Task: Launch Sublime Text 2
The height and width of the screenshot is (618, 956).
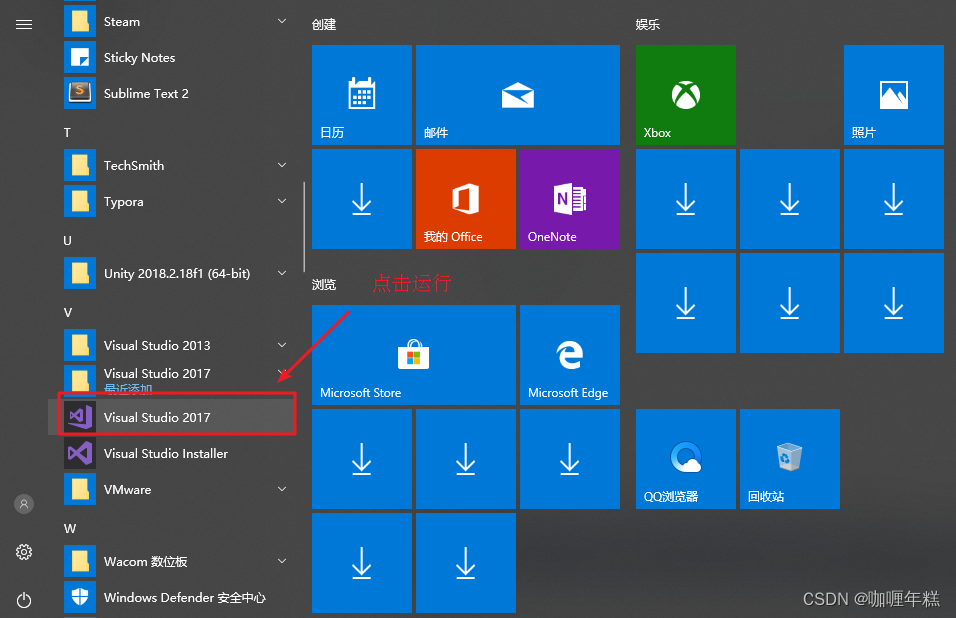Action: 177,93
